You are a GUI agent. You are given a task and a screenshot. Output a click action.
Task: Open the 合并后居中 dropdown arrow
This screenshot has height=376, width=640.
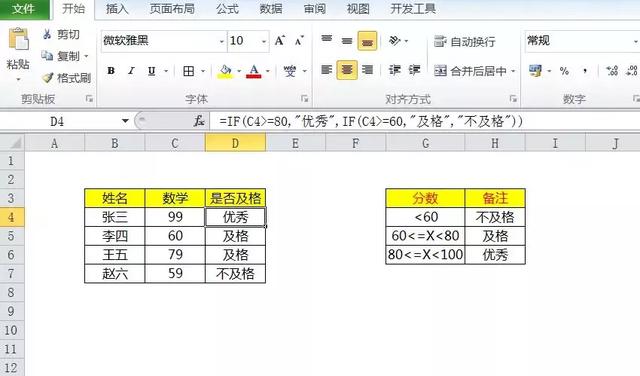pyautogui.click(x=513, y=71)
